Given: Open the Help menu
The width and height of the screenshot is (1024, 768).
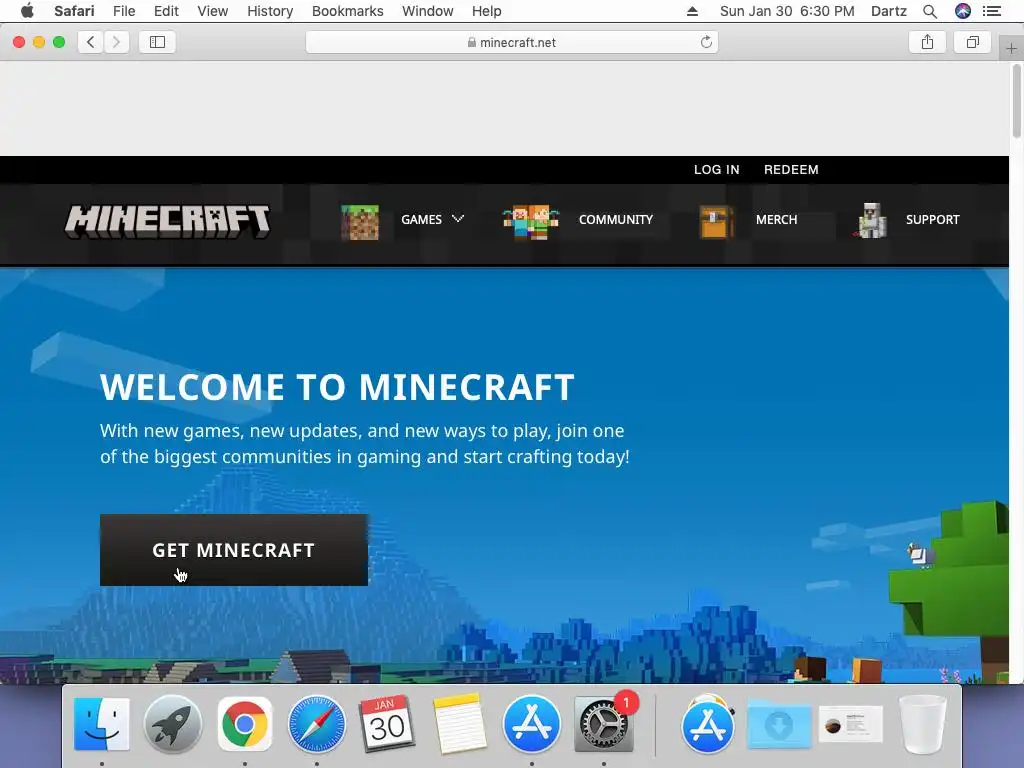Looking at the screenshot, I should point(487,11).
